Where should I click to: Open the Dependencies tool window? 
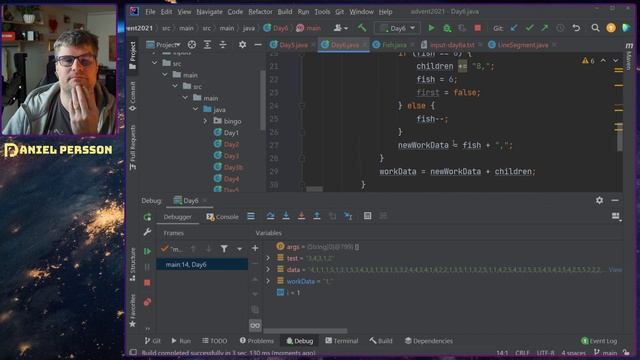429,341
